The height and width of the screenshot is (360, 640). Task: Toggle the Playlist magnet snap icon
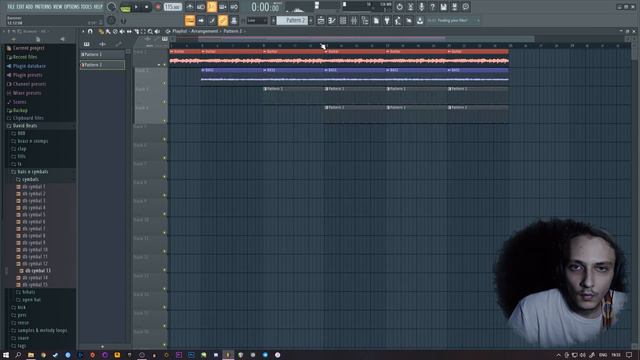(90, 31)
